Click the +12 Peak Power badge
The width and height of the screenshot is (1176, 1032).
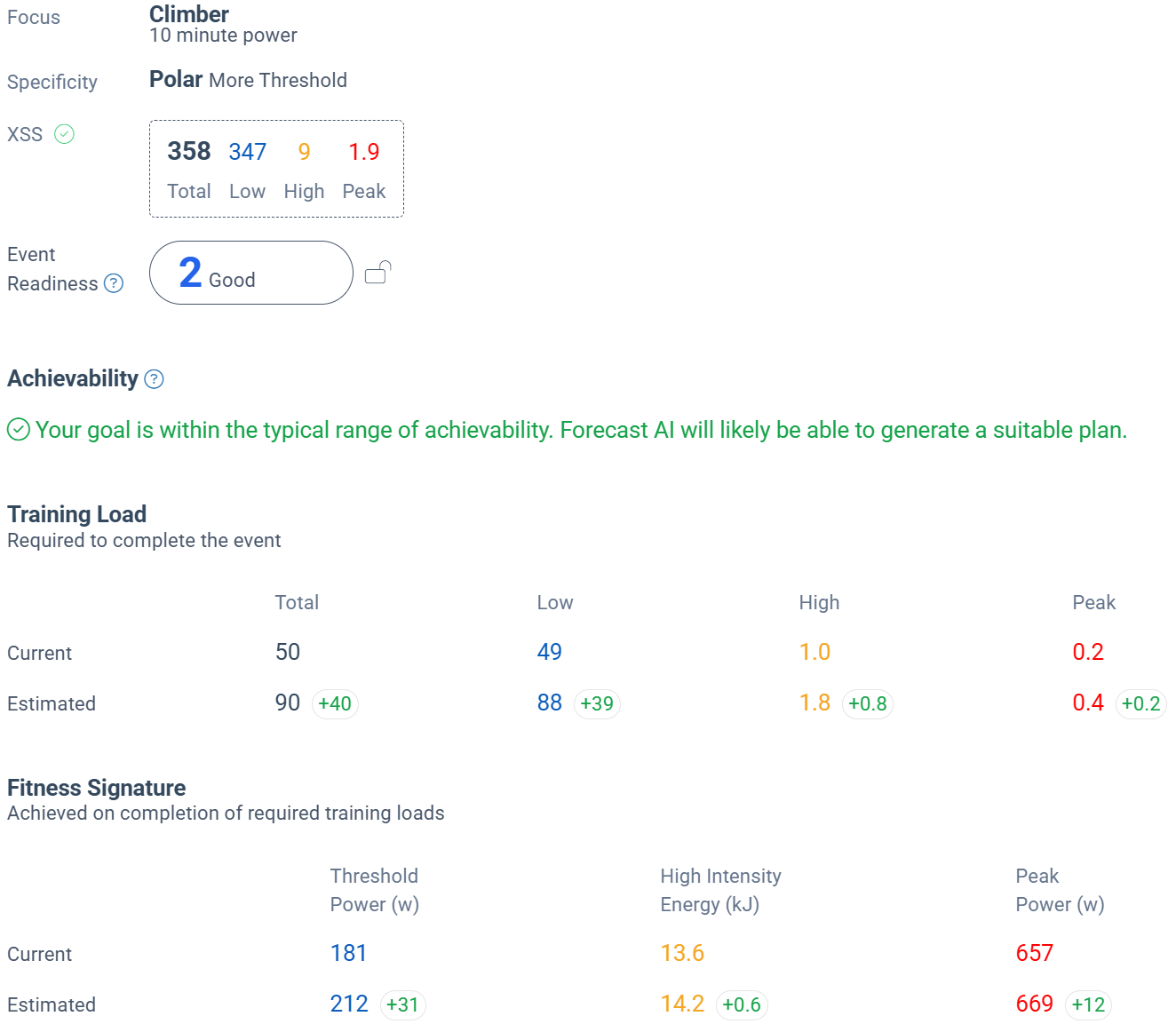pos(1088,1004)
